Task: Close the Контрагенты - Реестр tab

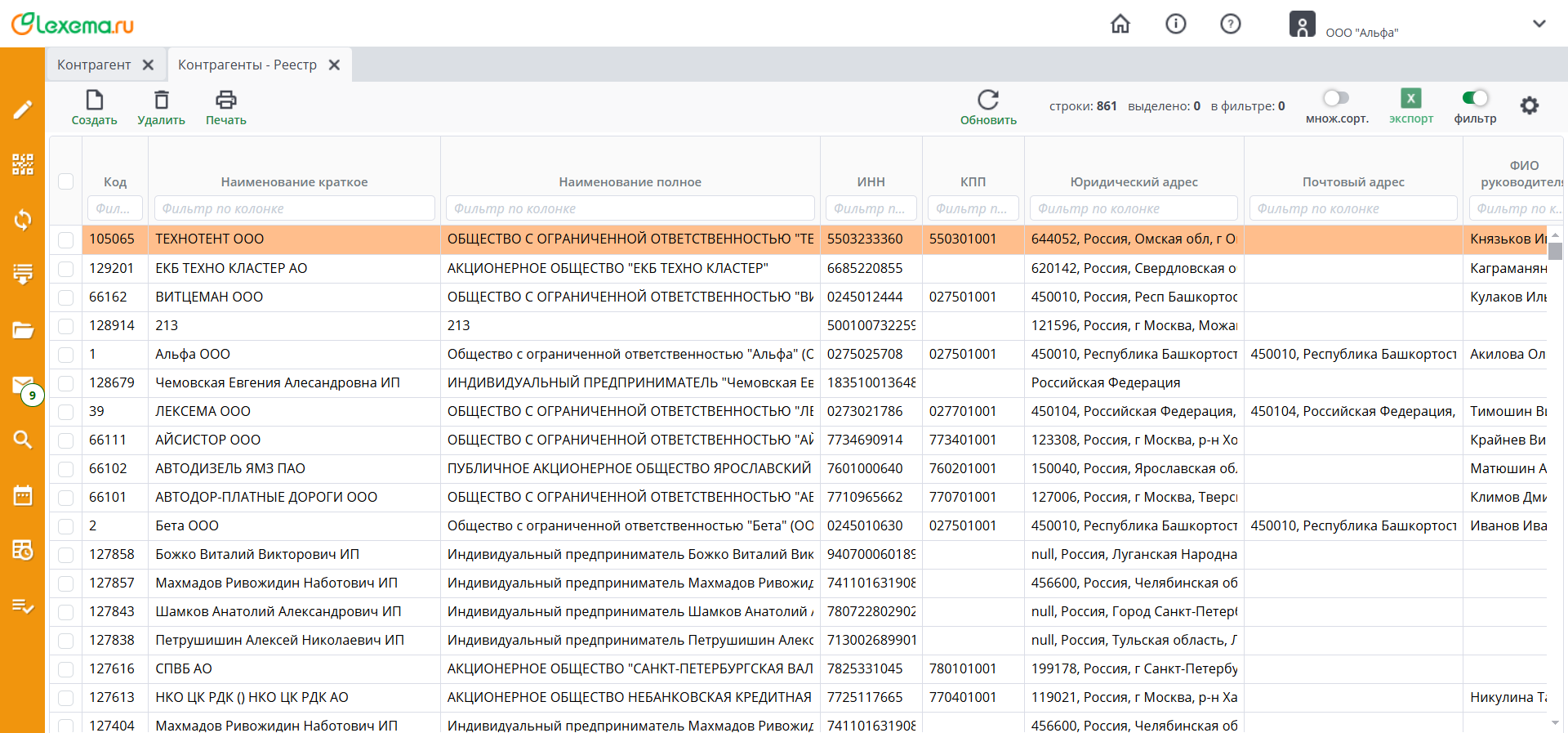Action: pyautogui.click(x=334, y=65)
